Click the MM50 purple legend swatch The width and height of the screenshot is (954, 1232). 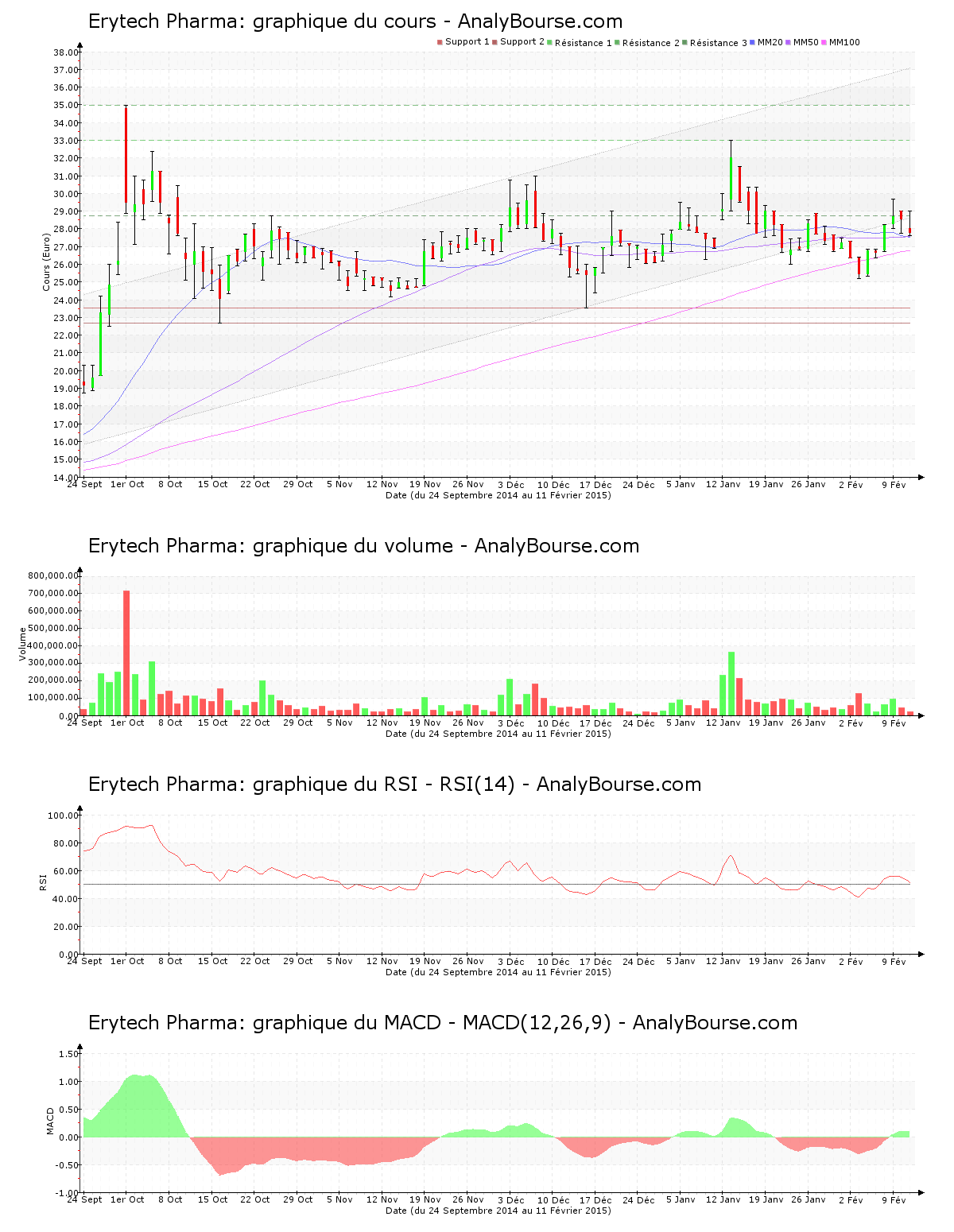[x=788, y=42]
